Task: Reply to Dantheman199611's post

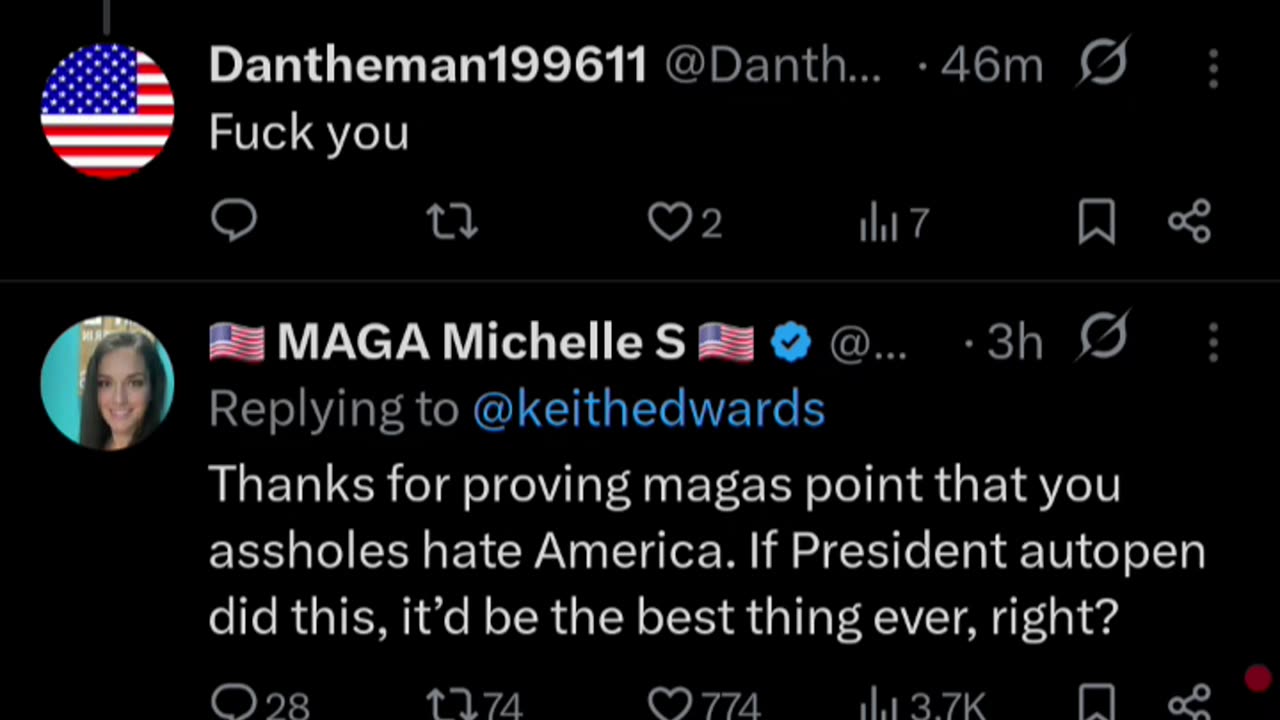Action: [234, 221]
